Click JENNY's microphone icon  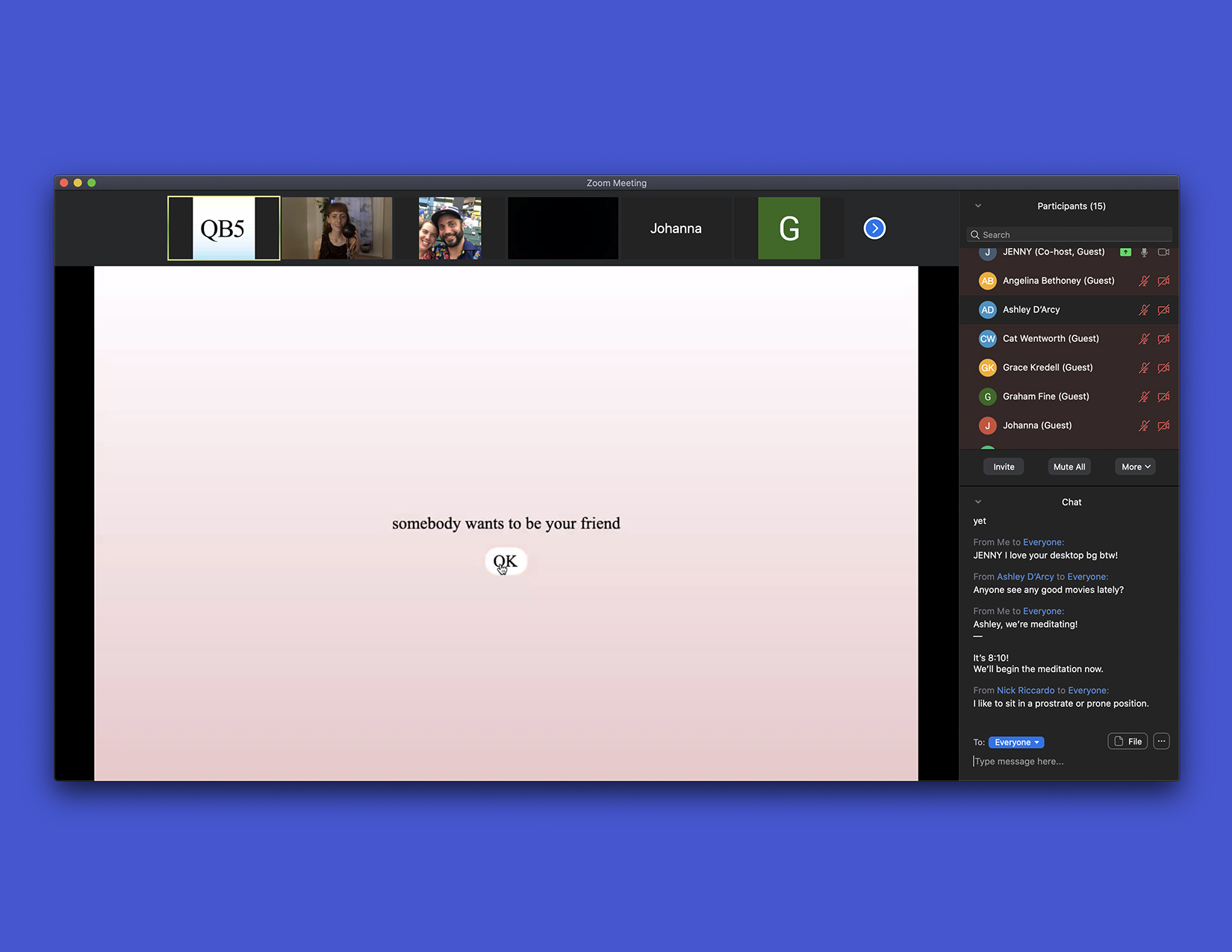[1144, 252]
